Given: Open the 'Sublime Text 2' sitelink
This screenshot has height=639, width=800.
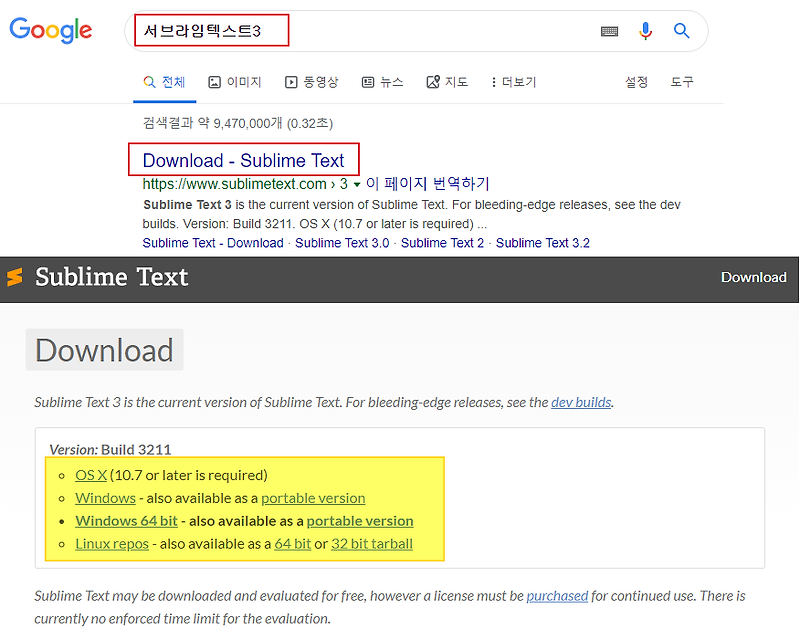Looking at the screenshot, I should click(x=442, y=243).
